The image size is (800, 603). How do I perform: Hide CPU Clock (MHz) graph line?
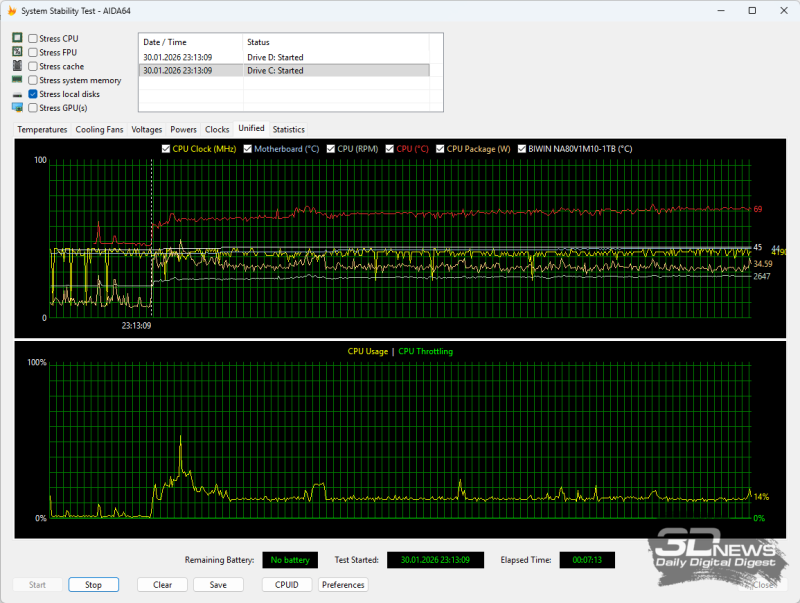coord(166,149)
